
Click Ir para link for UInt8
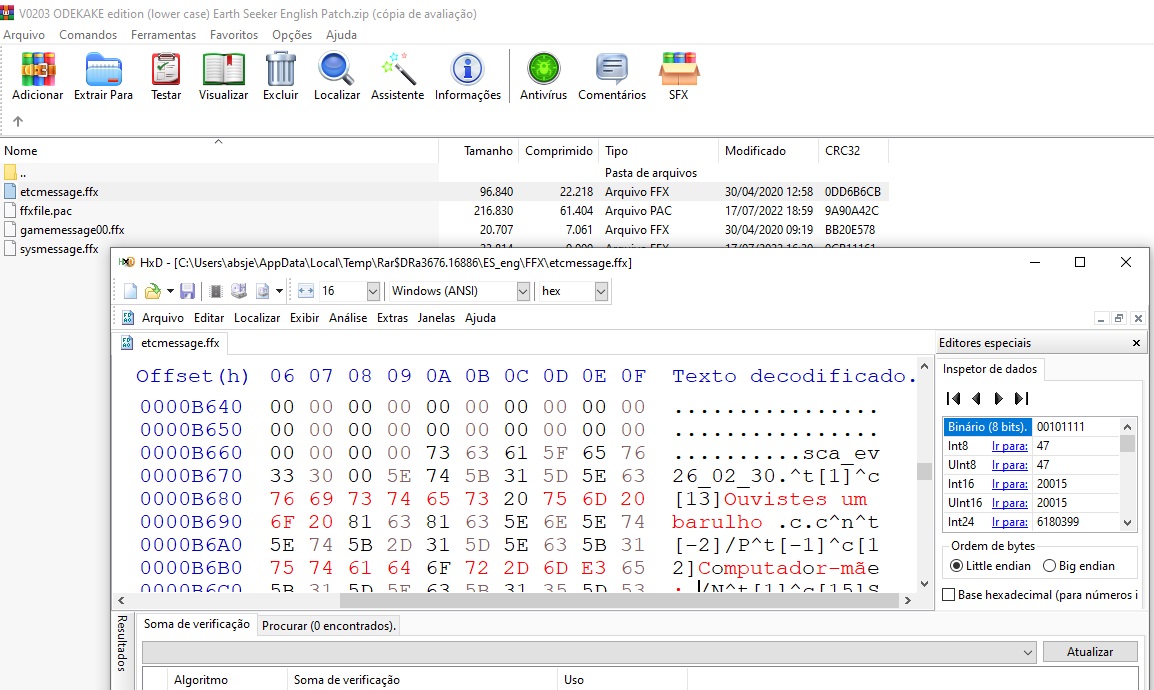1010,465
